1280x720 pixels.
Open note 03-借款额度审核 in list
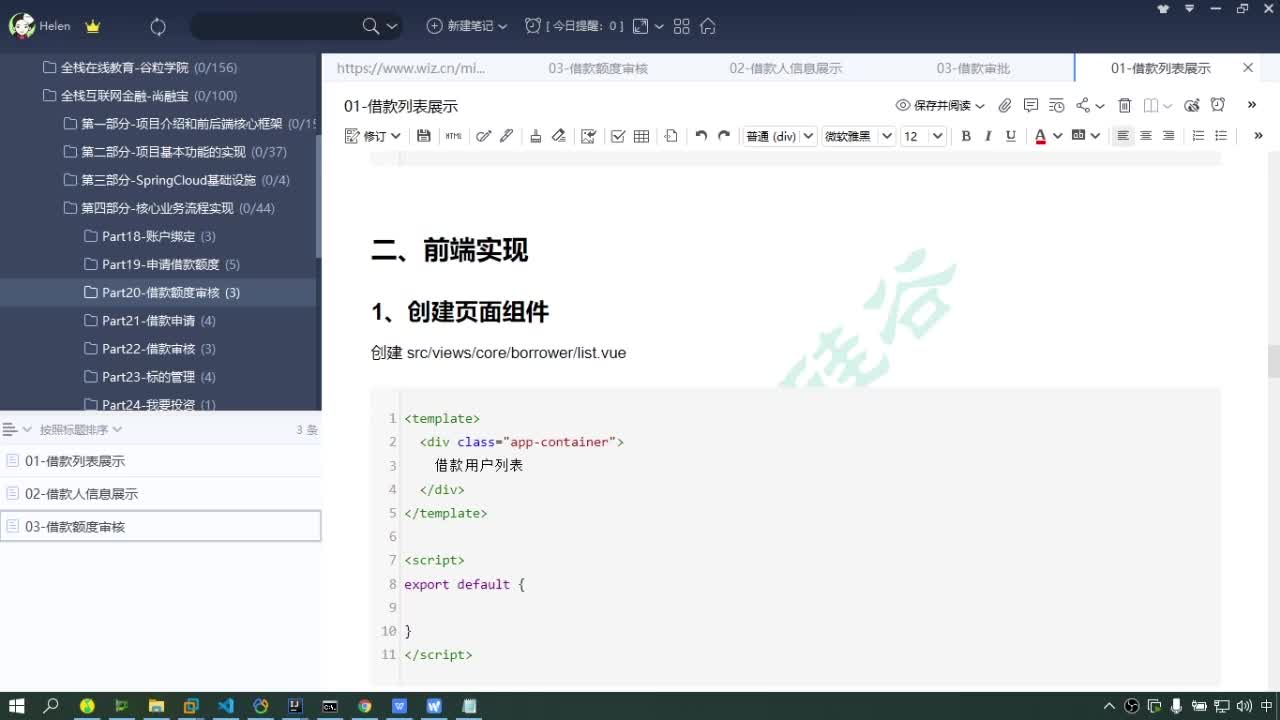161,526
